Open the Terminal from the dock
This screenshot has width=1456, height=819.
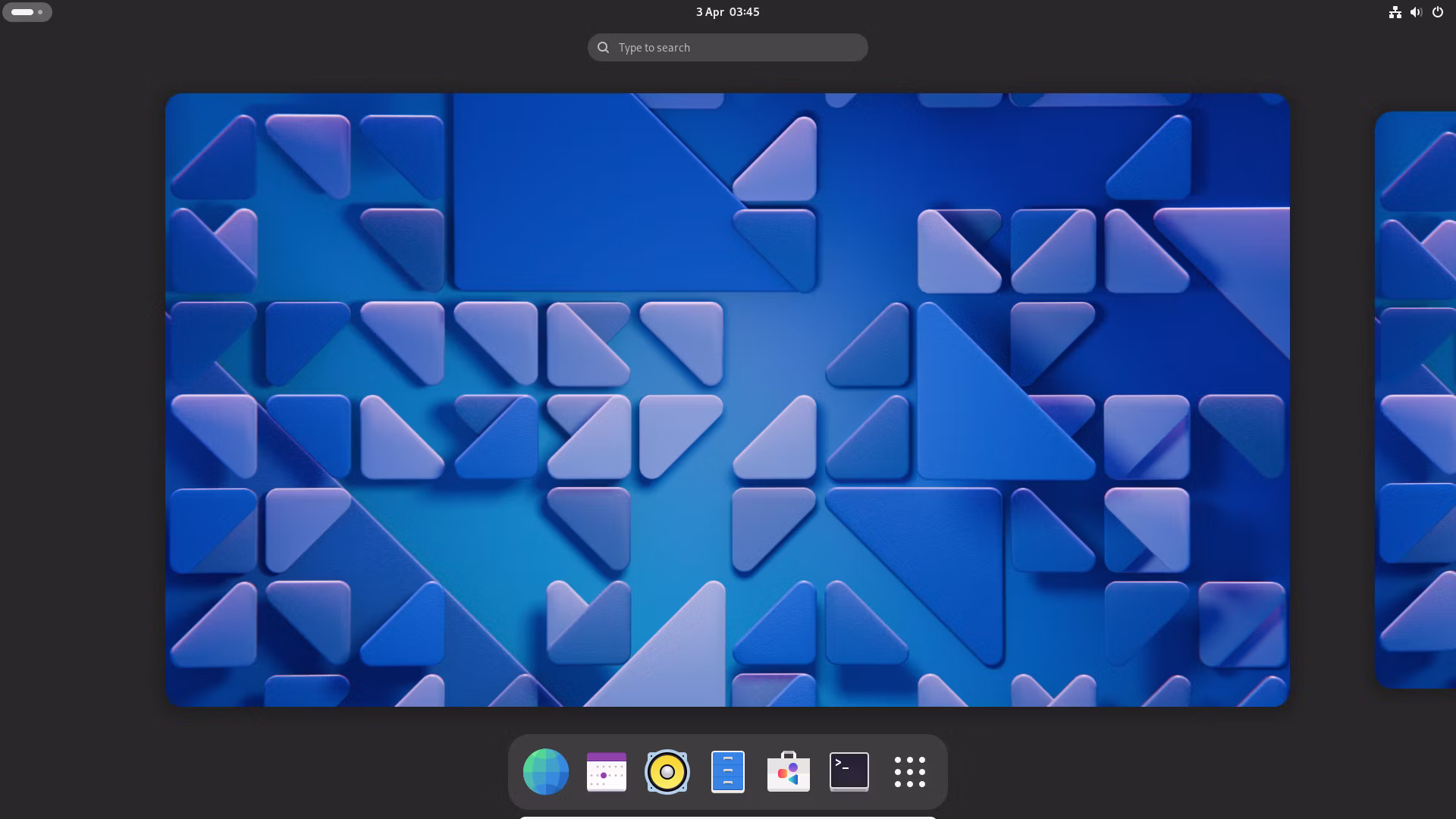(x=849, y=771)
